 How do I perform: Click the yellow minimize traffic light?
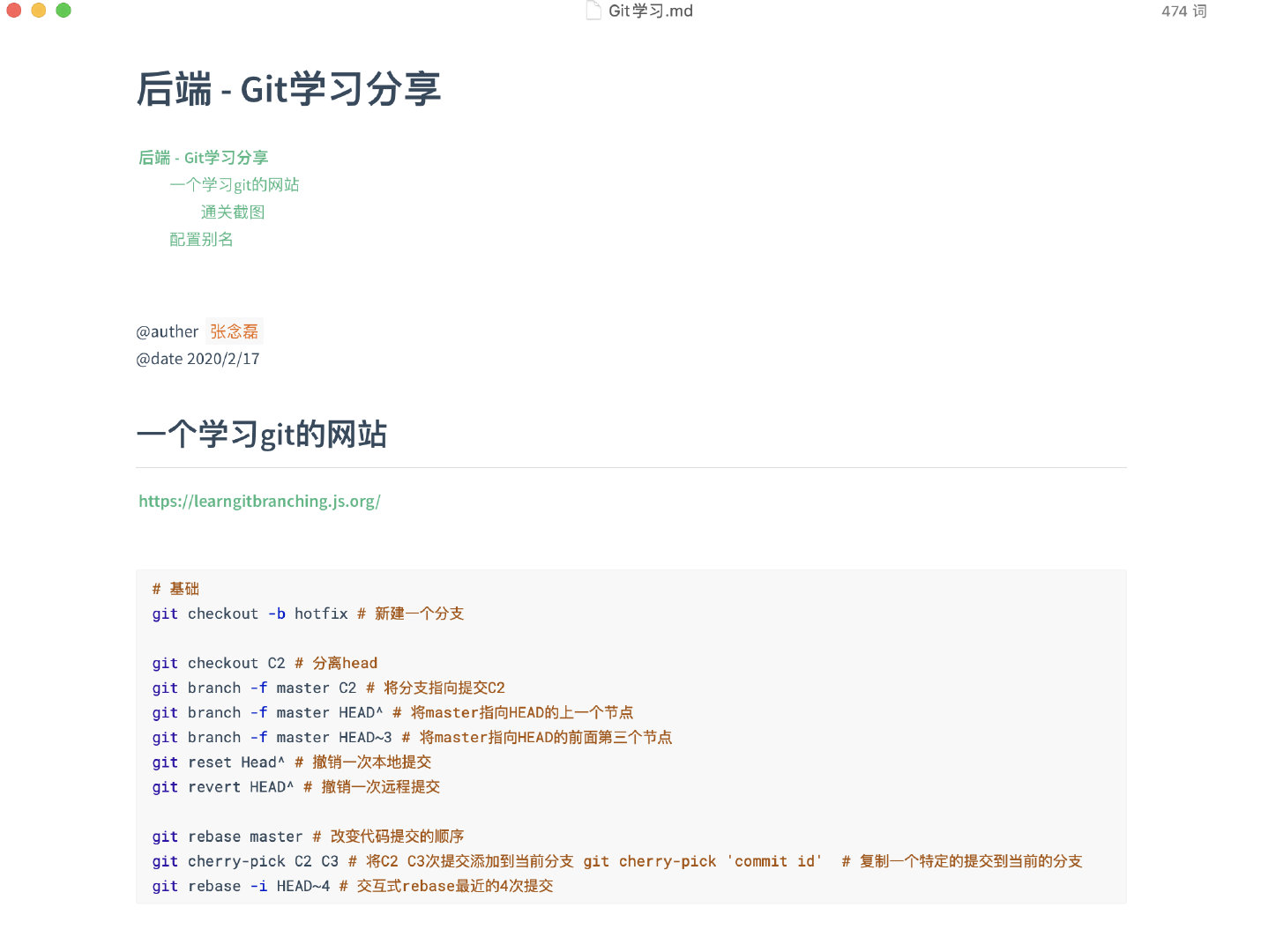click(x=37, y=11)
